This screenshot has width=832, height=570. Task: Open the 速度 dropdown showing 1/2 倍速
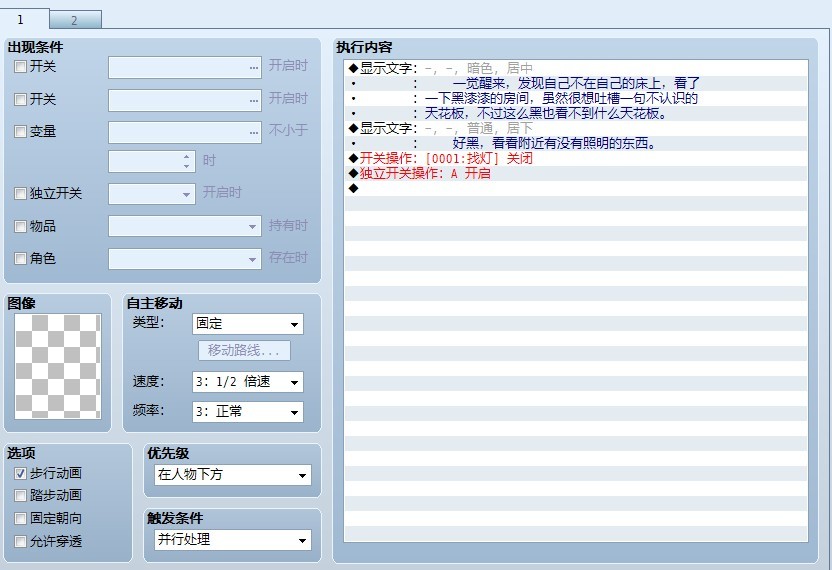coord(248,382)
